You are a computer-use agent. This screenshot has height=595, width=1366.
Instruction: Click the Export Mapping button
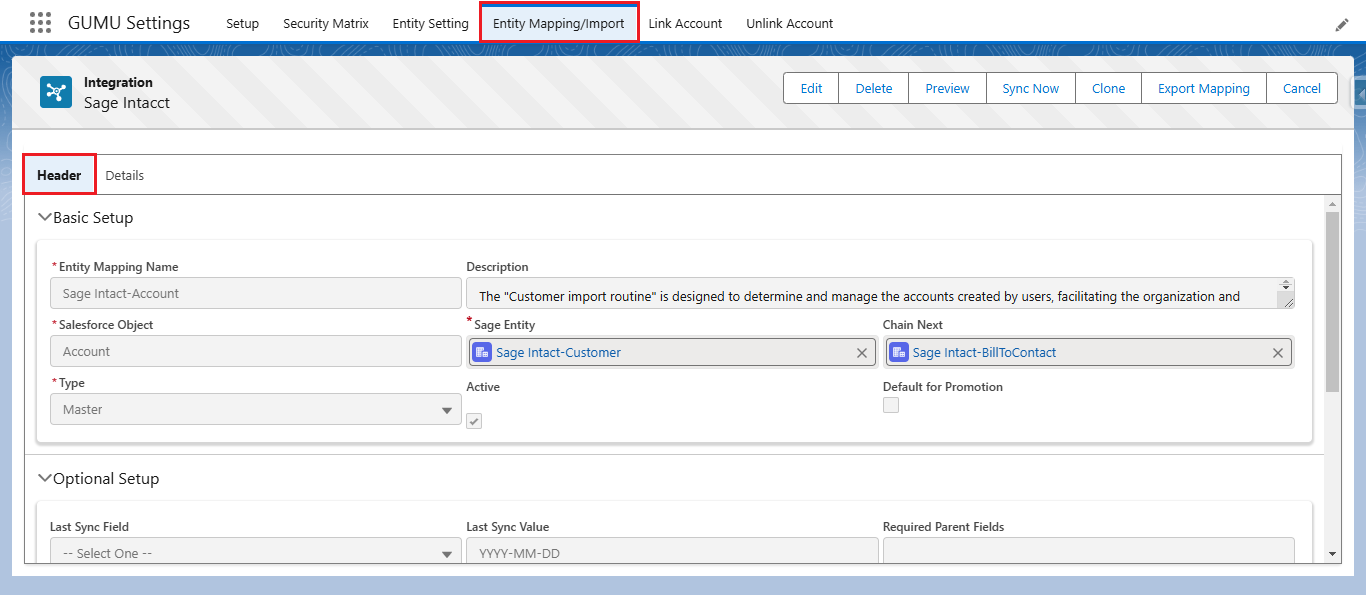click(x=1203, y=88)
